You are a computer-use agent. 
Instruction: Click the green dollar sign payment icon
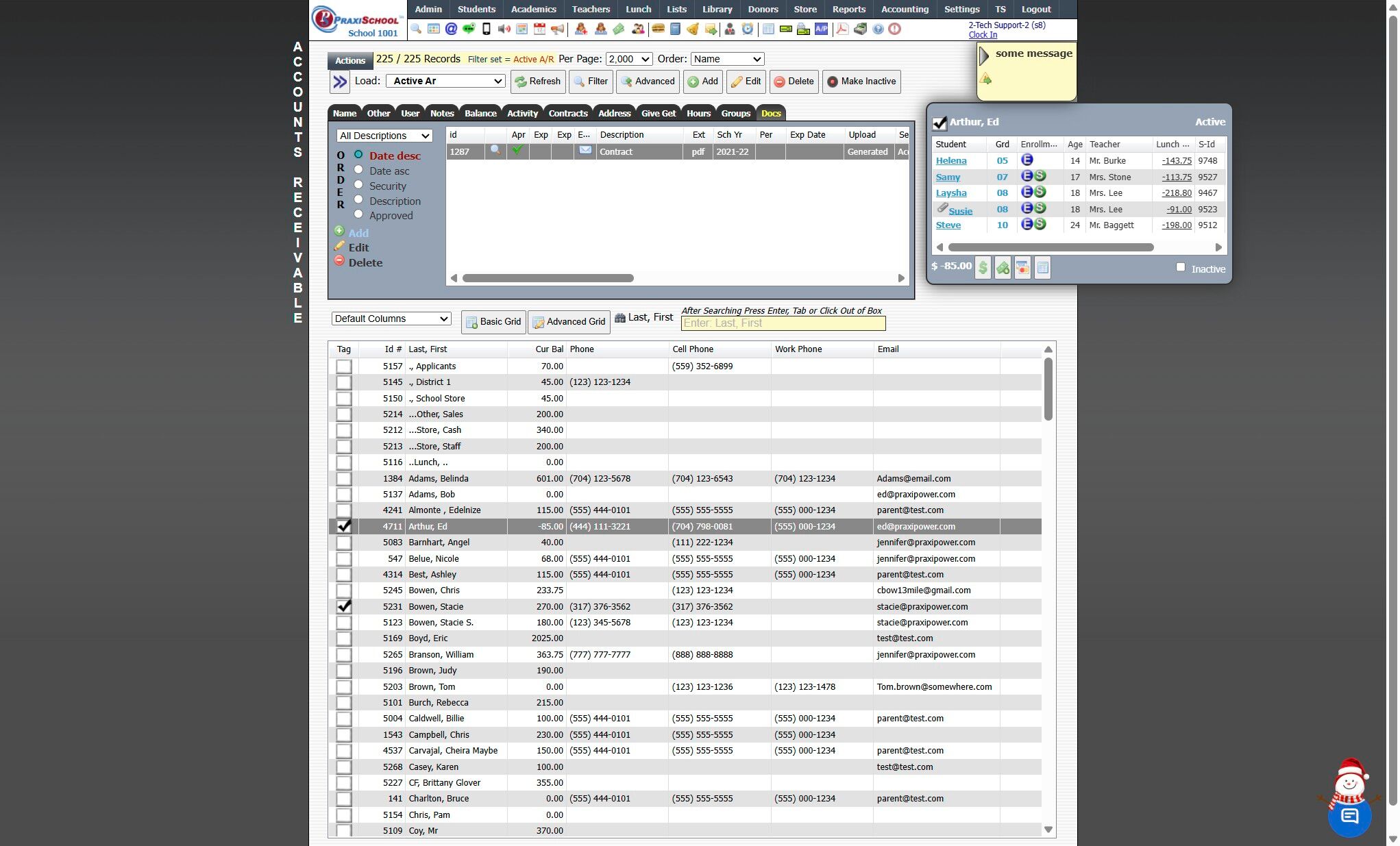point(983,268)
